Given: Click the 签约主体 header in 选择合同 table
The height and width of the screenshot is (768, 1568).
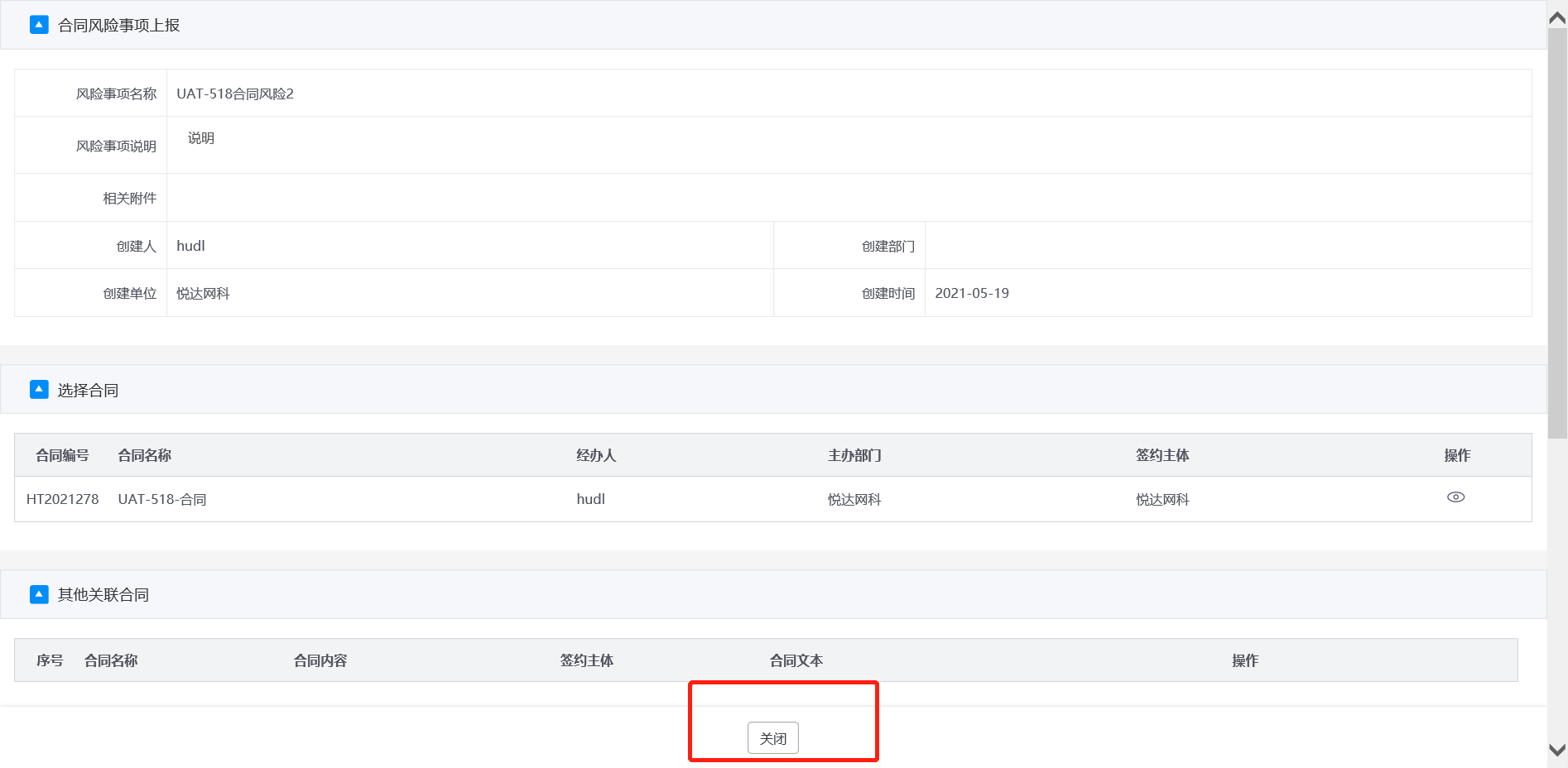Looking at the screenshot, I should click(1162, 455).
